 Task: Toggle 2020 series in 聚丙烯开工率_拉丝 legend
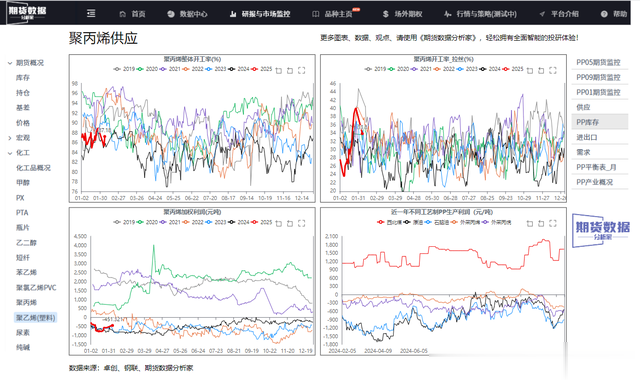coord(398,69)
